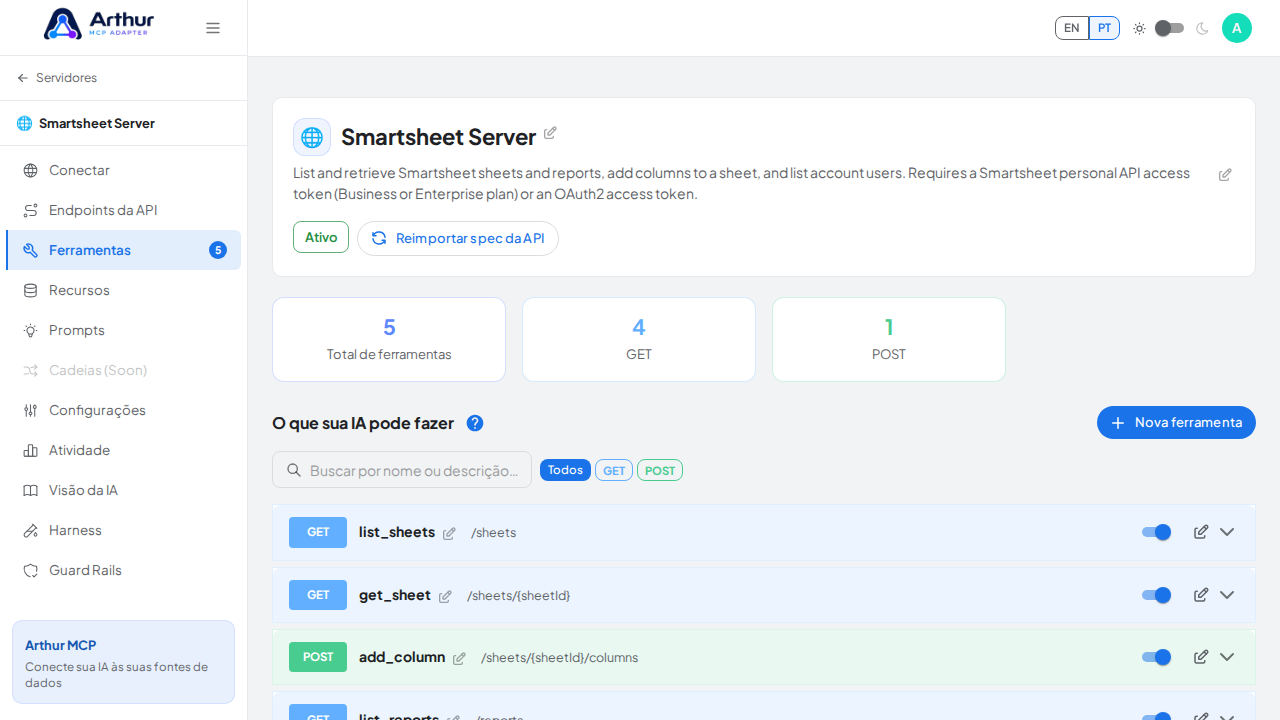The height and width of the screenshot is (720, 1280).
Task: Filter tools by POST chip
Action: click(x=660, y=470)
